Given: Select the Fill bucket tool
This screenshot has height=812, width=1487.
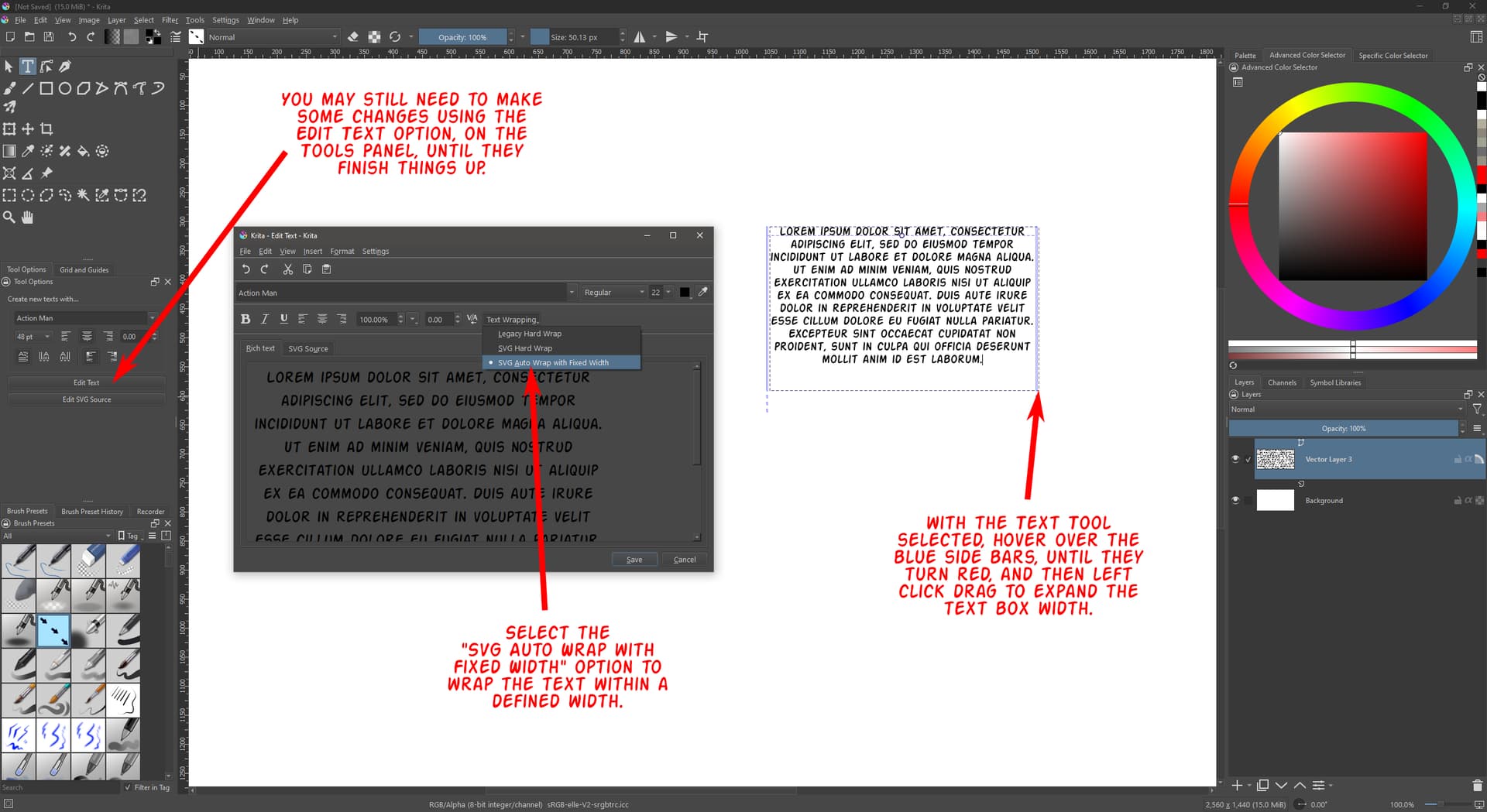Looking at the screenshot, I should tap(84, 151).
